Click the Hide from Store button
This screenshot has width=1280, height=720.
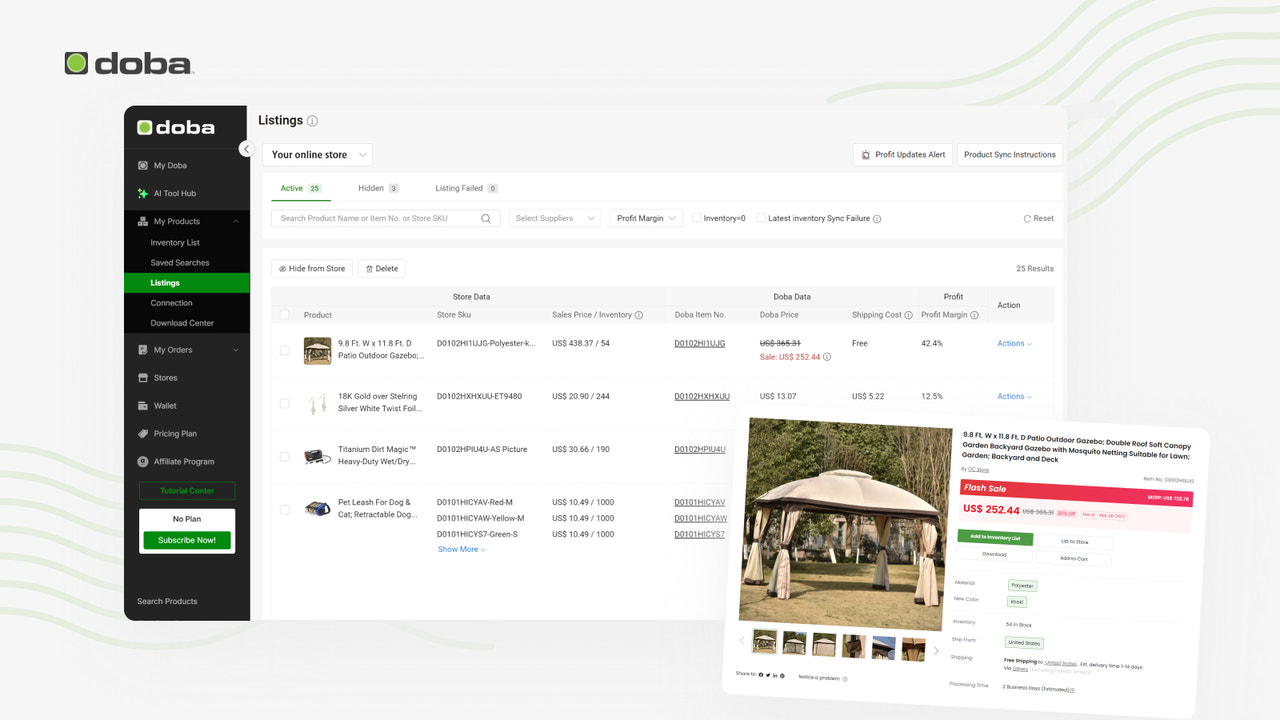(312, 269)
